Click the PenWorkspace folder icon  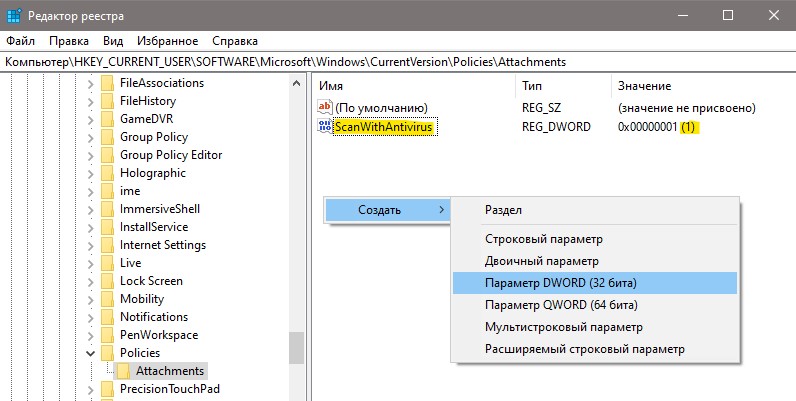[108, 335]
